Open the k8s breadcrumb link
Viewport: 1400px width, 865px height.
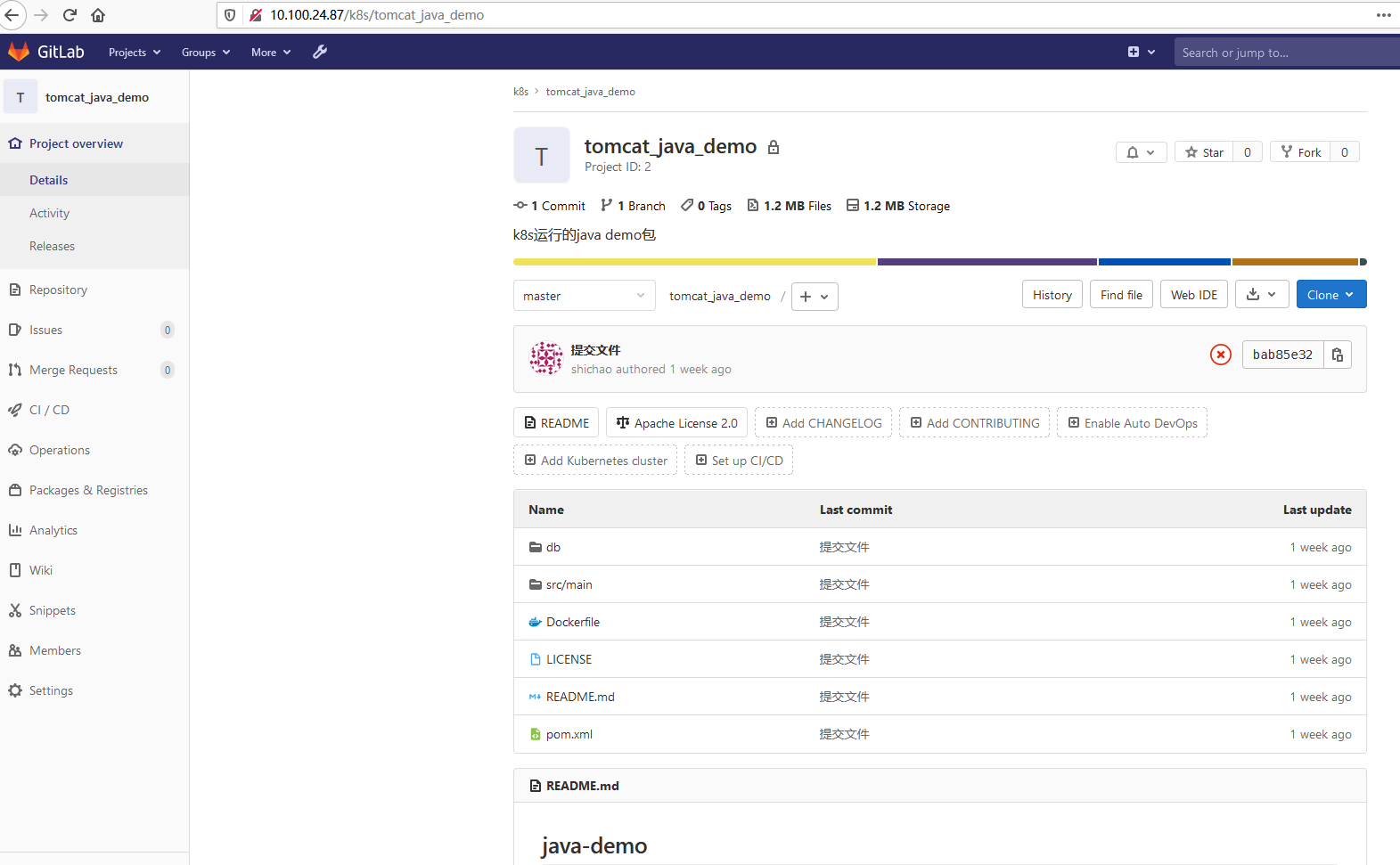520,92
